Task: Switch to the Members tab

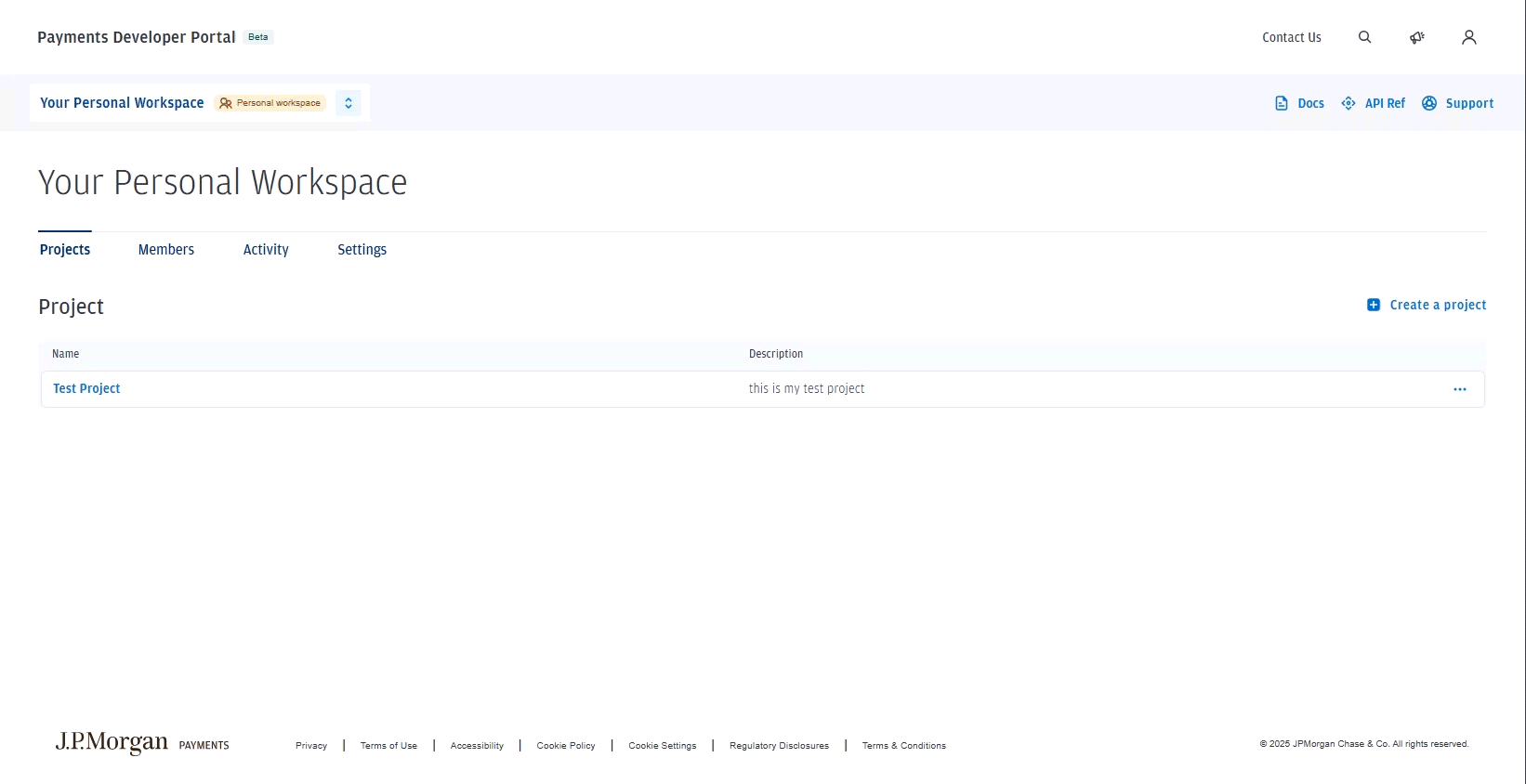Action: [166, 250]
